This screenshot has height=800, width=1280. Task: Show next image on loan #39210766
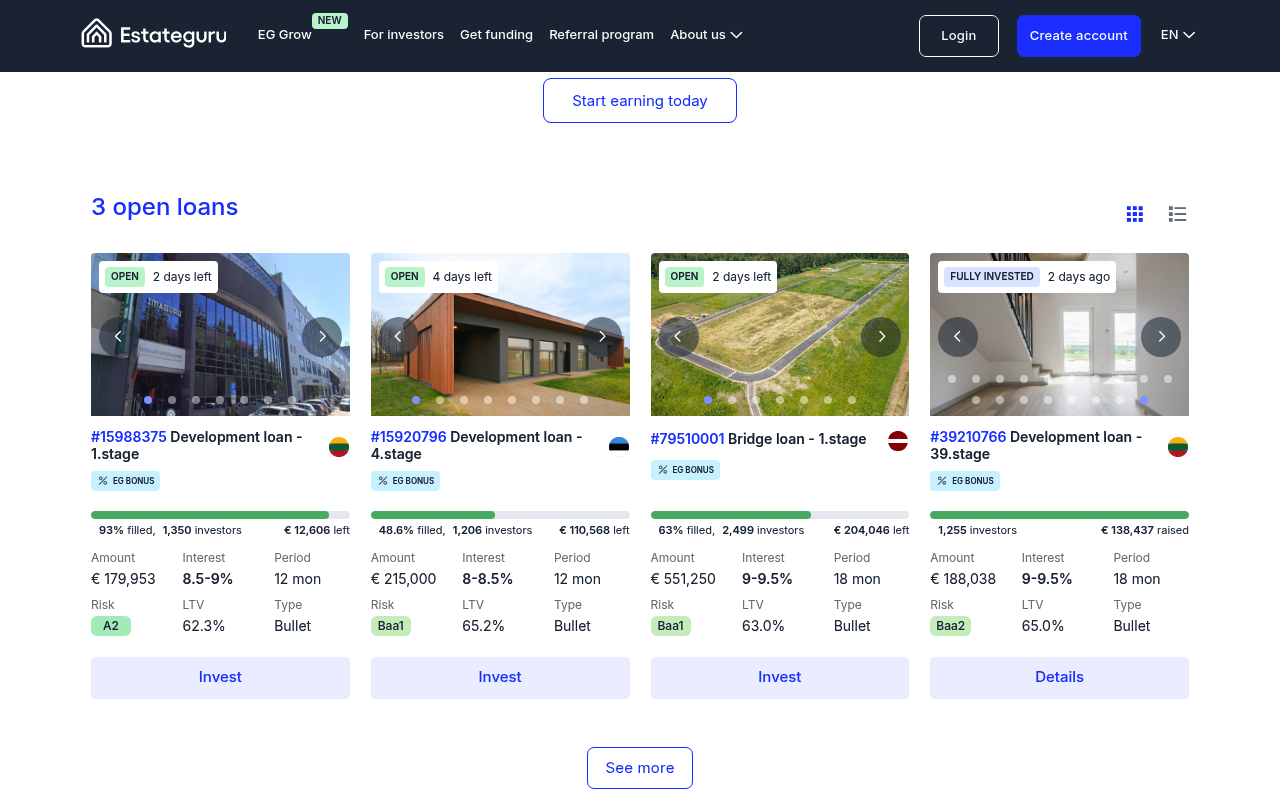pos(1161,337)
